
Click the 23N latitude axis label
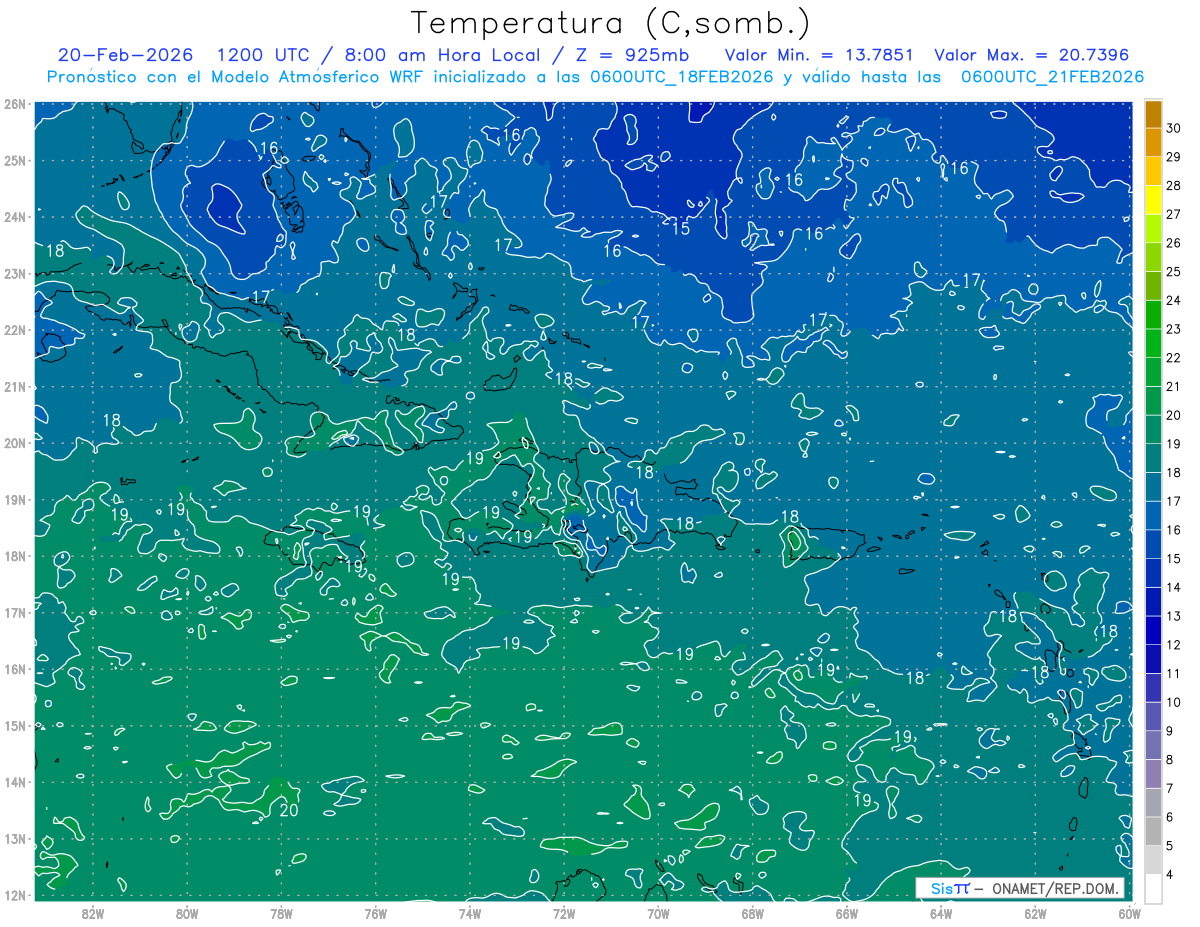coord(14,274)
